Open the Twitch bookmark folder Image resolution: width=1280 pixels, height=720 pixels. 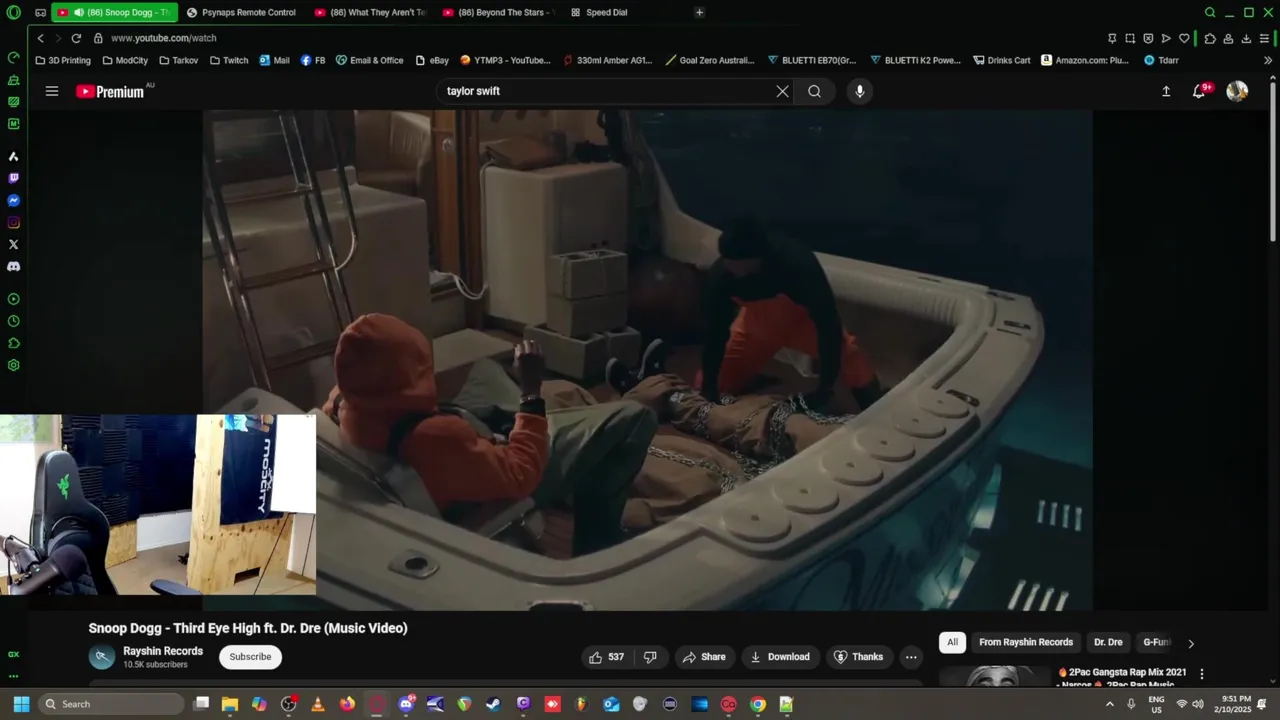click(229, 60)
